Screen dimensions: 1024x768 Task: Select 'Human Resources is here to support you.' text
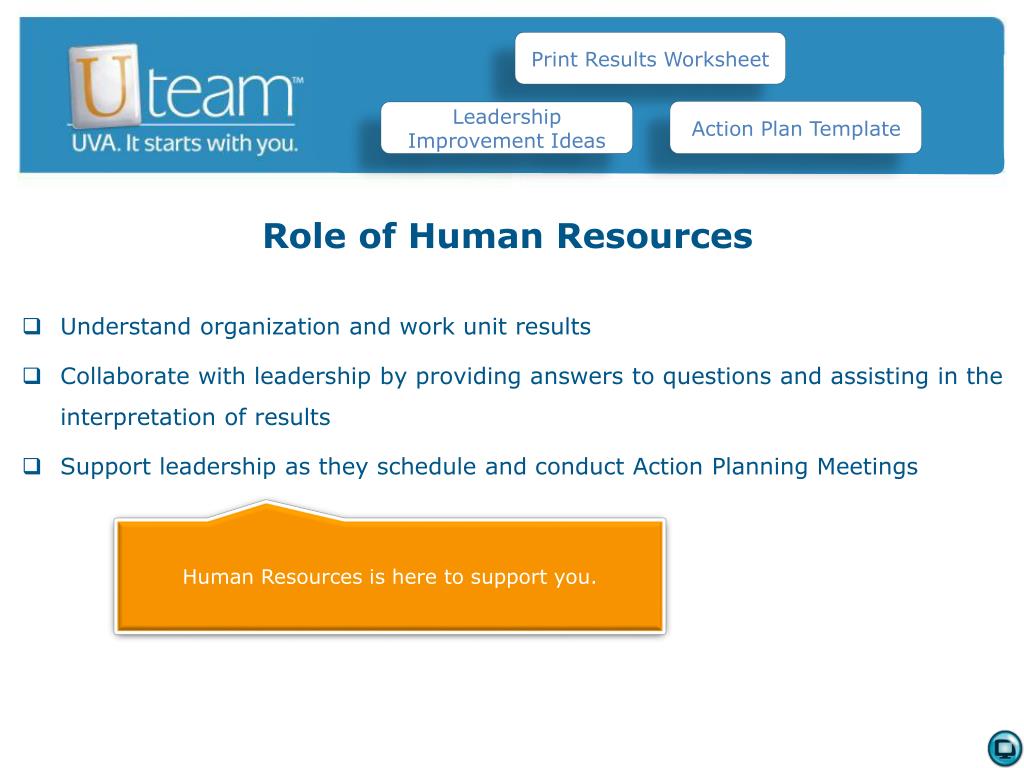389,577
